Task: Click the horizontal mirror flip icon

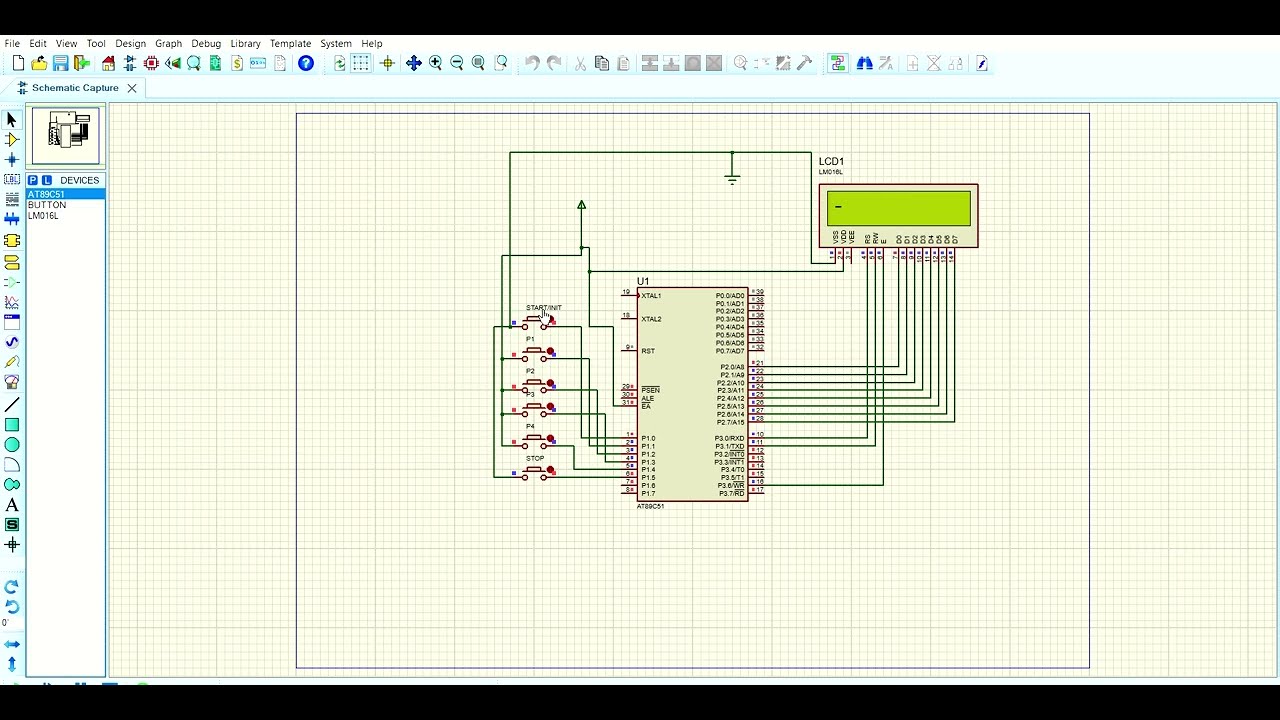Action: coord(12,645)
